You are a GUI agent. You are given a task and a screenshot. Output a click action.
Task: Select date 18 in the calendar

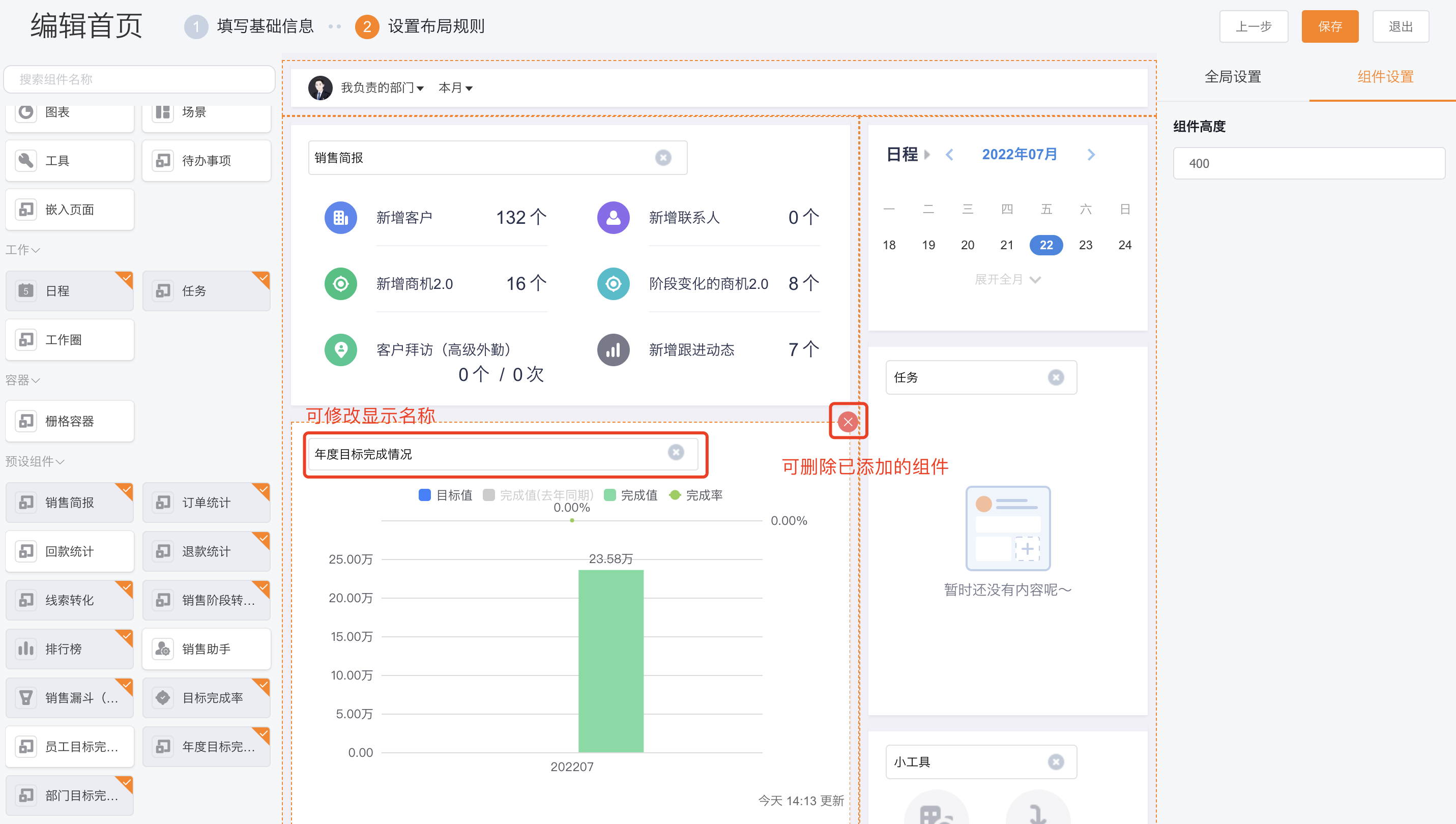[889, 245]
